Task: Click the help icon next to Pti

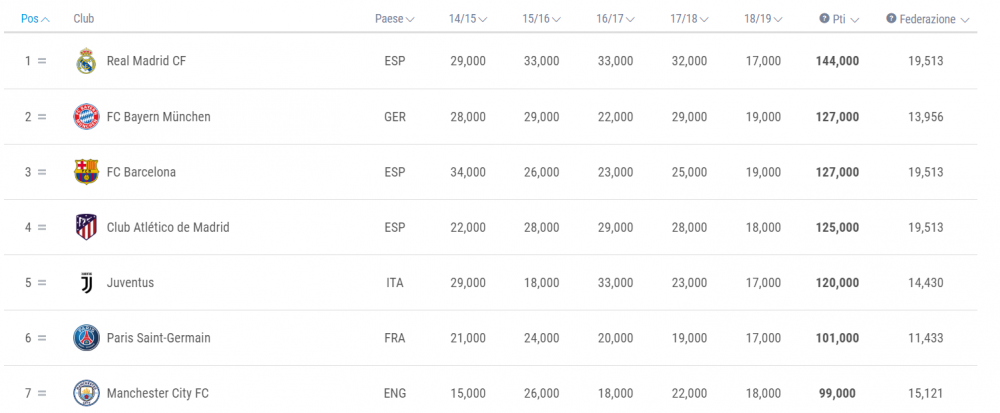Action: tap(824, 19)
